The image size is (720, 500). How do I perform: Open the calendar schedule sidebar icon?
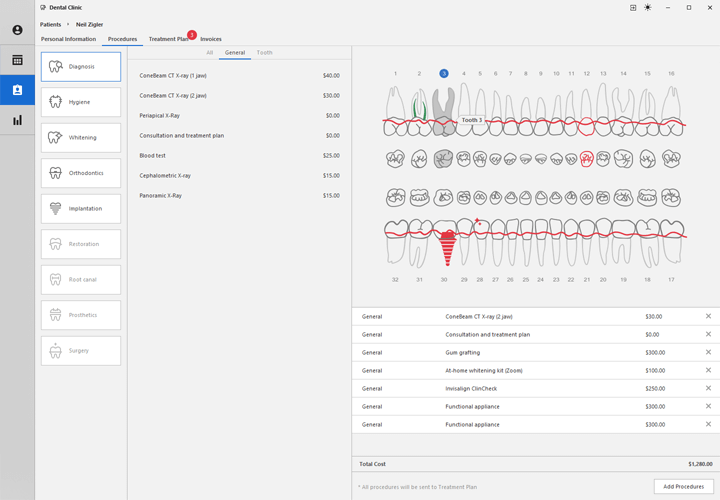tap(17, 60)
